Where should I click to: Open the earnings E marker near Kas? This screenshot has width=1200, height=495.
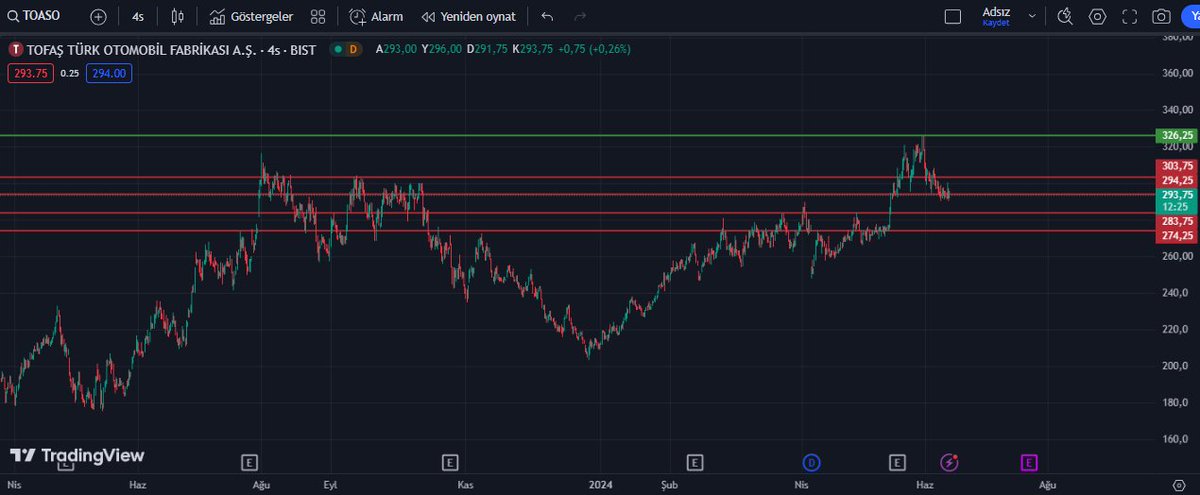click(x=450, y=462)
